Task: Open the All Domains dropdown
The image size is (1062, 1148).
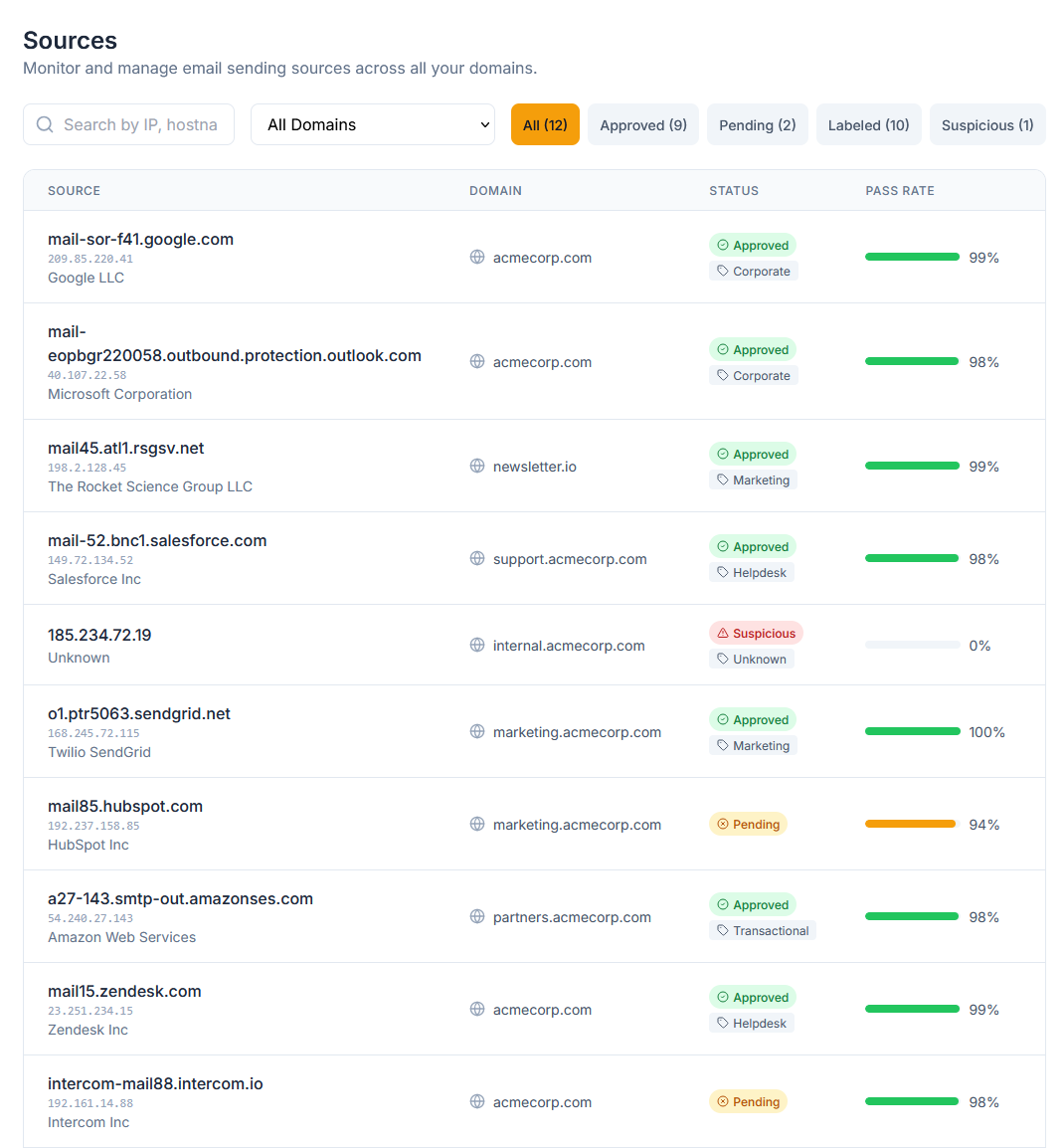Action: [x=372, y=124]
